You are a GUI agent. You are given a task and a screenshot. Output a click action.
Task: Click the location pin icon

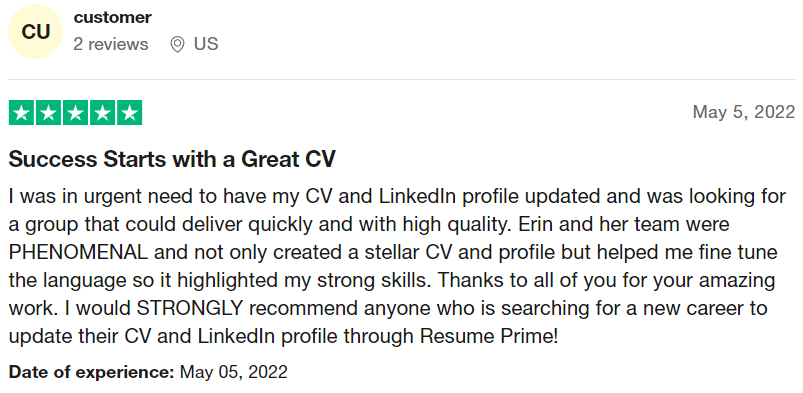tap(177, 45)
